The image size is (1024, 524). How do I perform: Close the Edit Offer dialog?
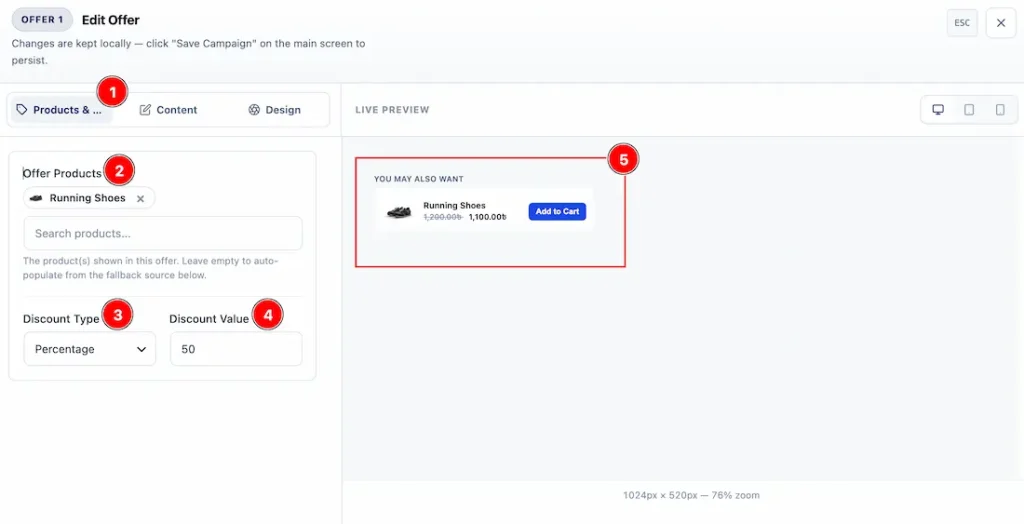pos(1000,23)
